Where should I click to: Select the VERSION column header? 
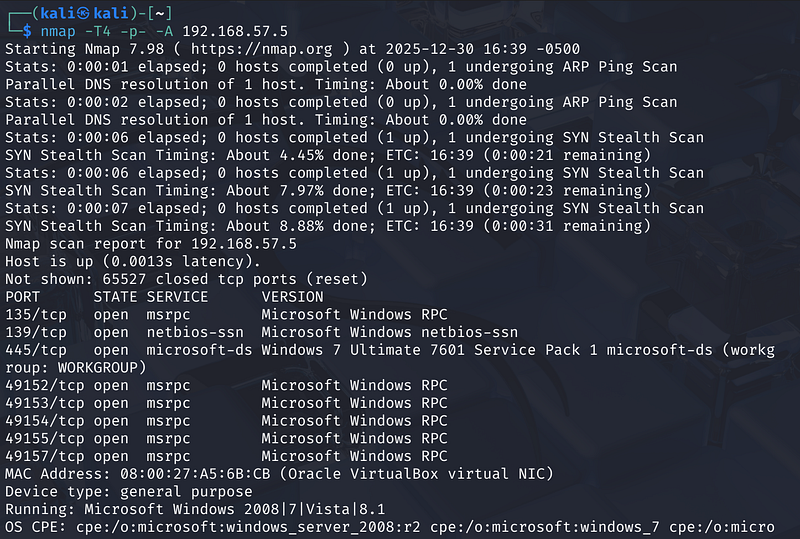(292, 296)
